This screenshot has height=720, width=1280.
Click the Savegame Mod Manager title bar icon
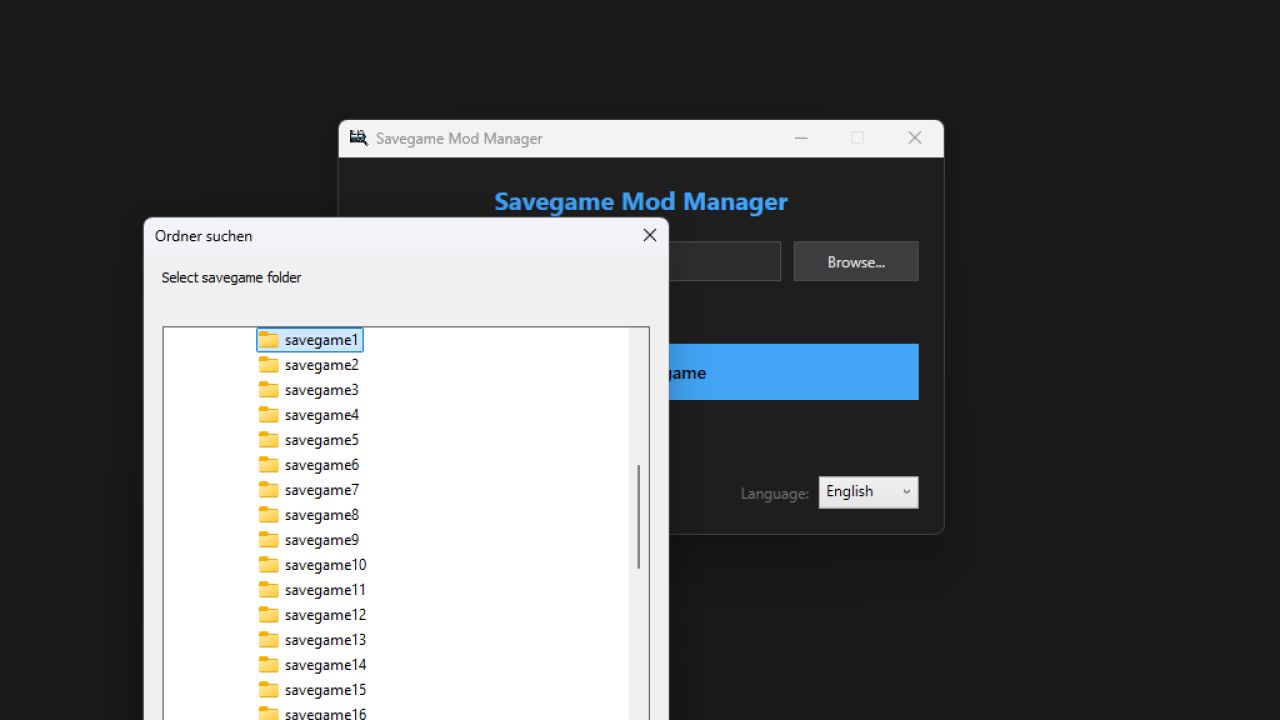click(x=358, y=138)
